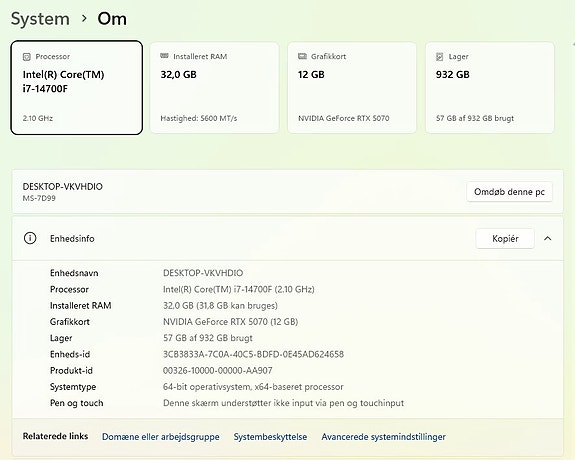Click the Installeret RAM memory icon
Screen dimensions: 575x460
(x=164, y=56)
